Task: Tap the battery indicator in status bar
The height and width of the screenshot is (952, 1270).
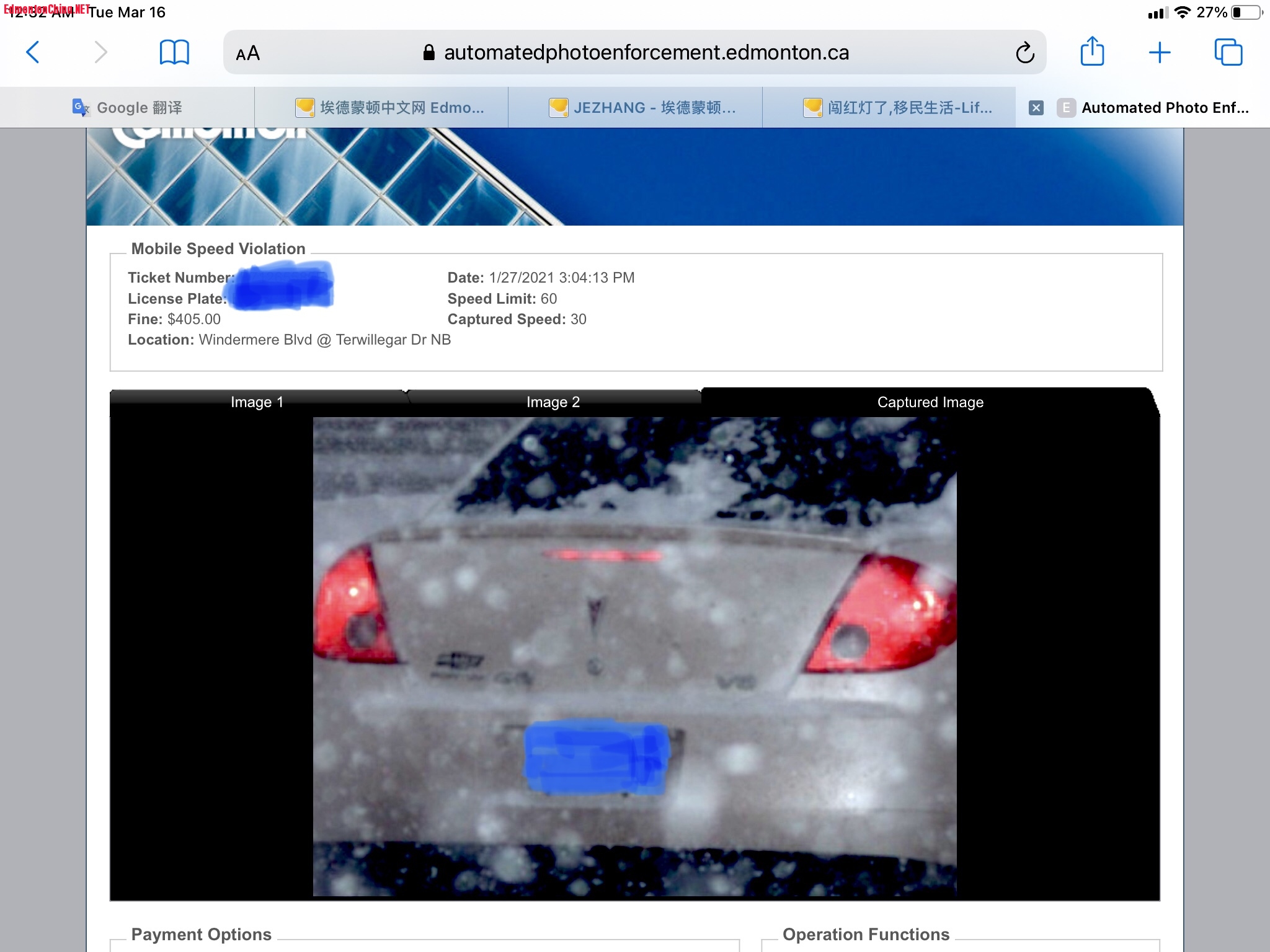Action: pos(1246,12)
